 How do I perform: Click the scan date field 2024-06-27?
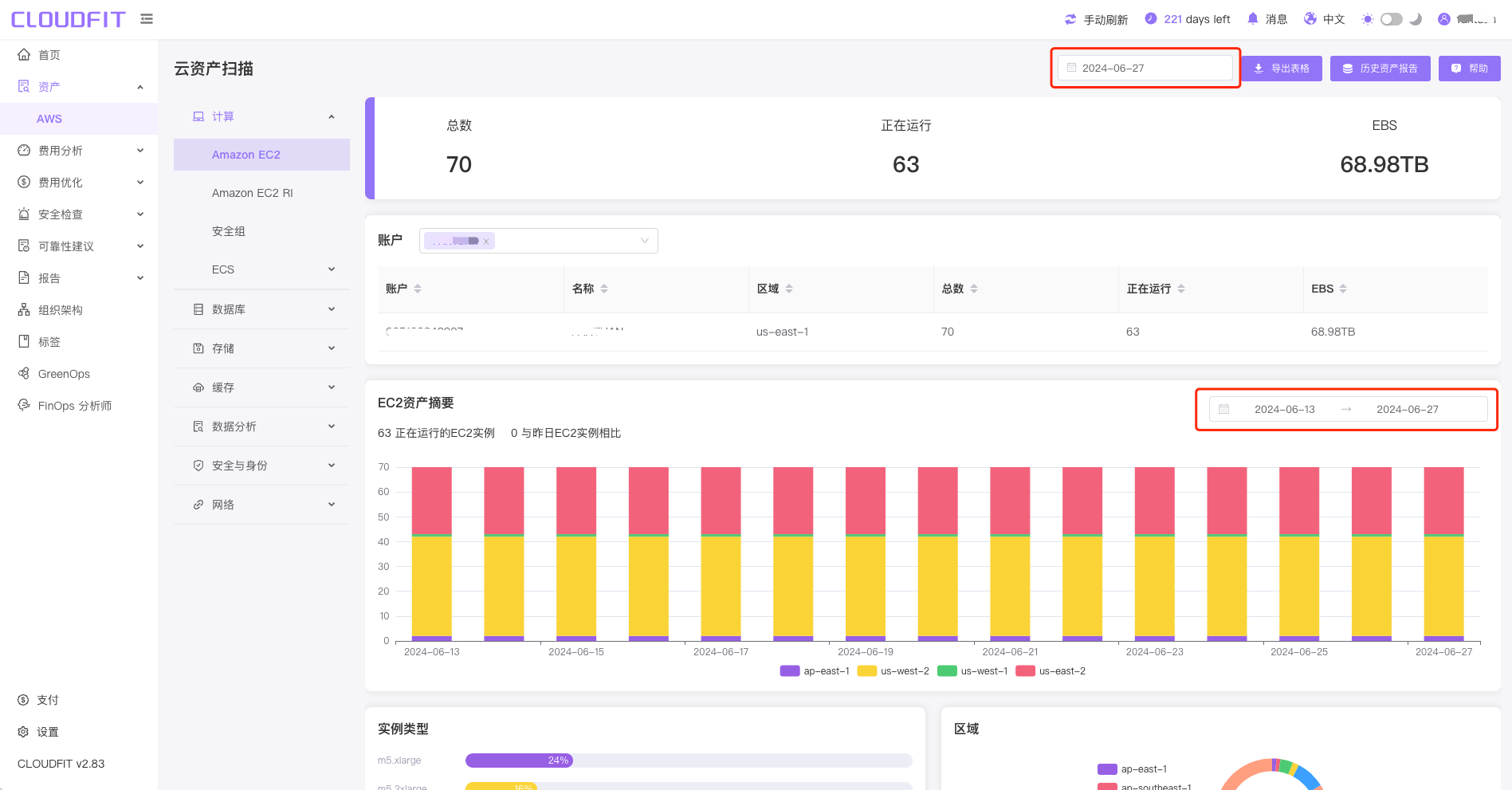[x=1145, y=68]
